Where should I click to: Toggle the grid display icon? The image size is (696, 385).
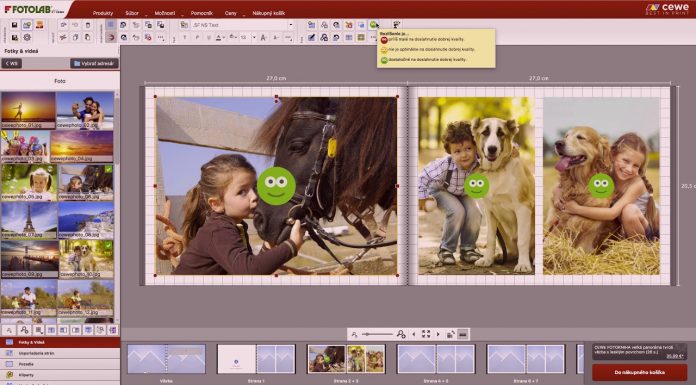[x=111, y=25]
